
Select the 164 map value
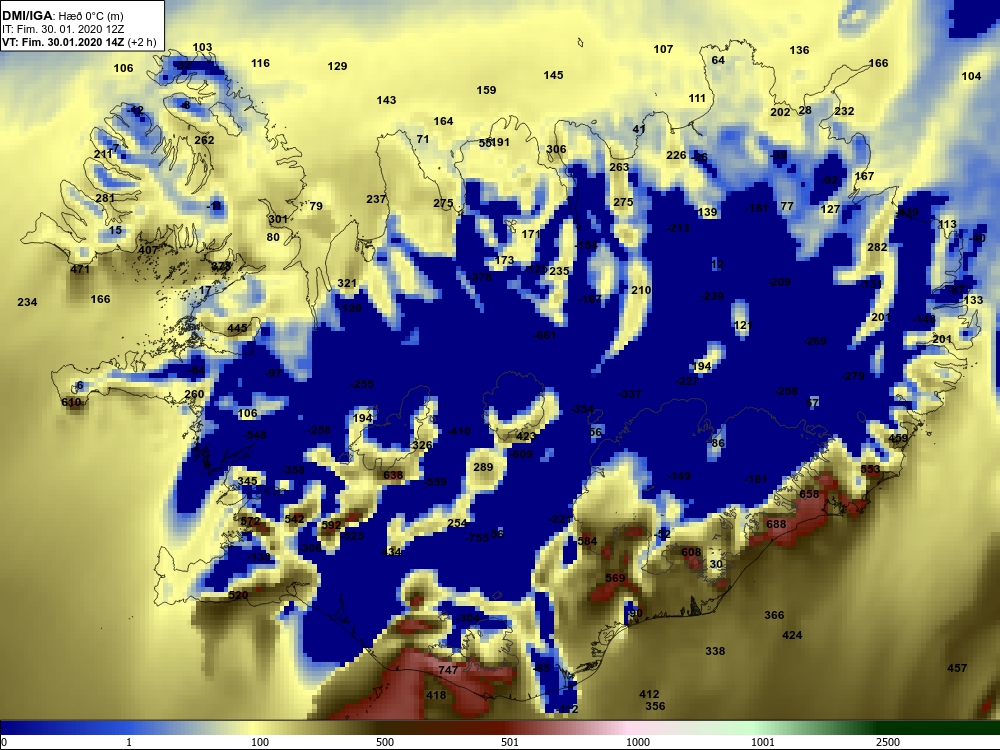[444, 121]
